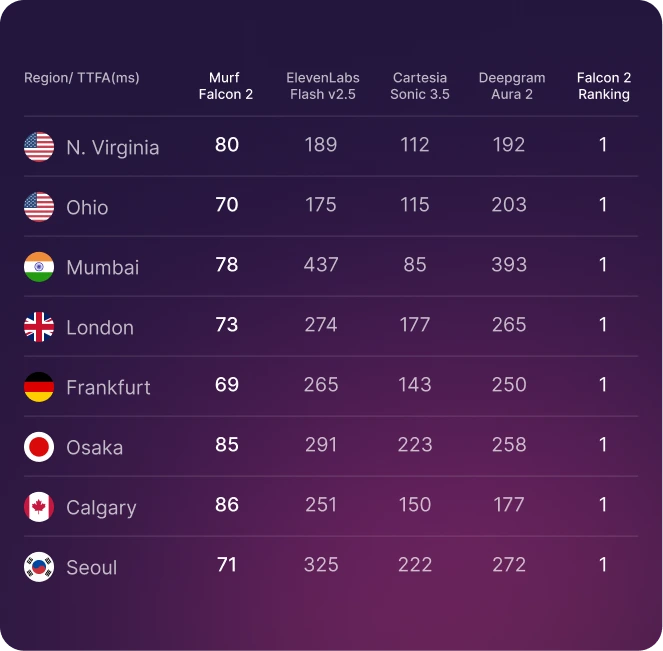
Task: Select the India flag icon for Mumbai
Action: (39, 267)
